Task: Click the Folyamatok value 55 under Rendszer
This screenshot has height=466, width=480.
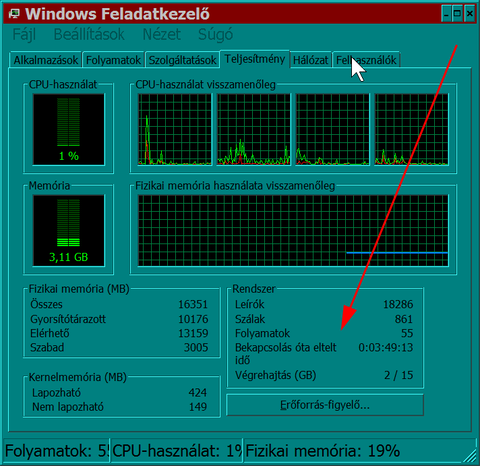Action: [x=407, y=333]
